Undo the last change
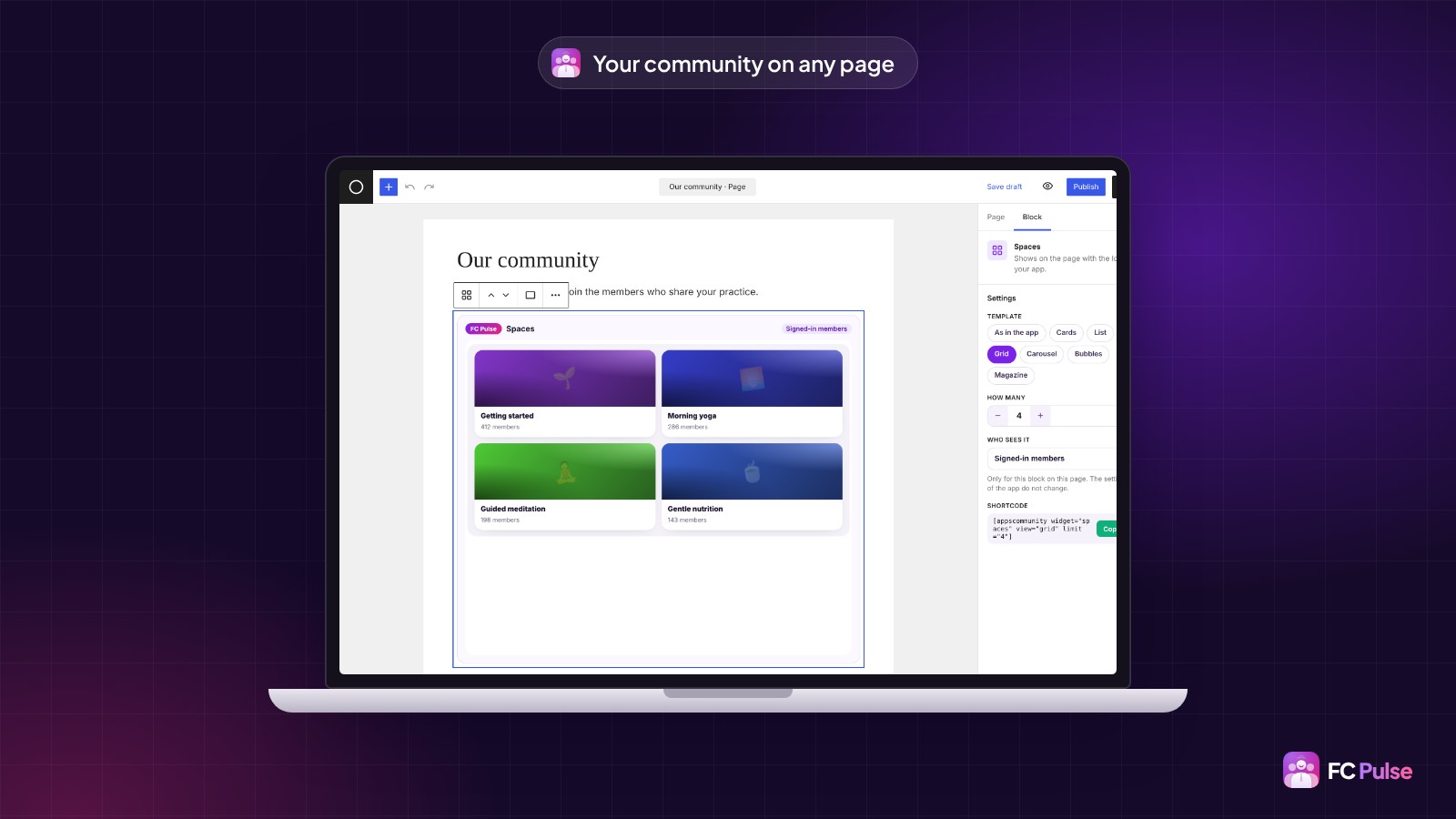The image size is (1456, 819). click(x=410, y=187)
